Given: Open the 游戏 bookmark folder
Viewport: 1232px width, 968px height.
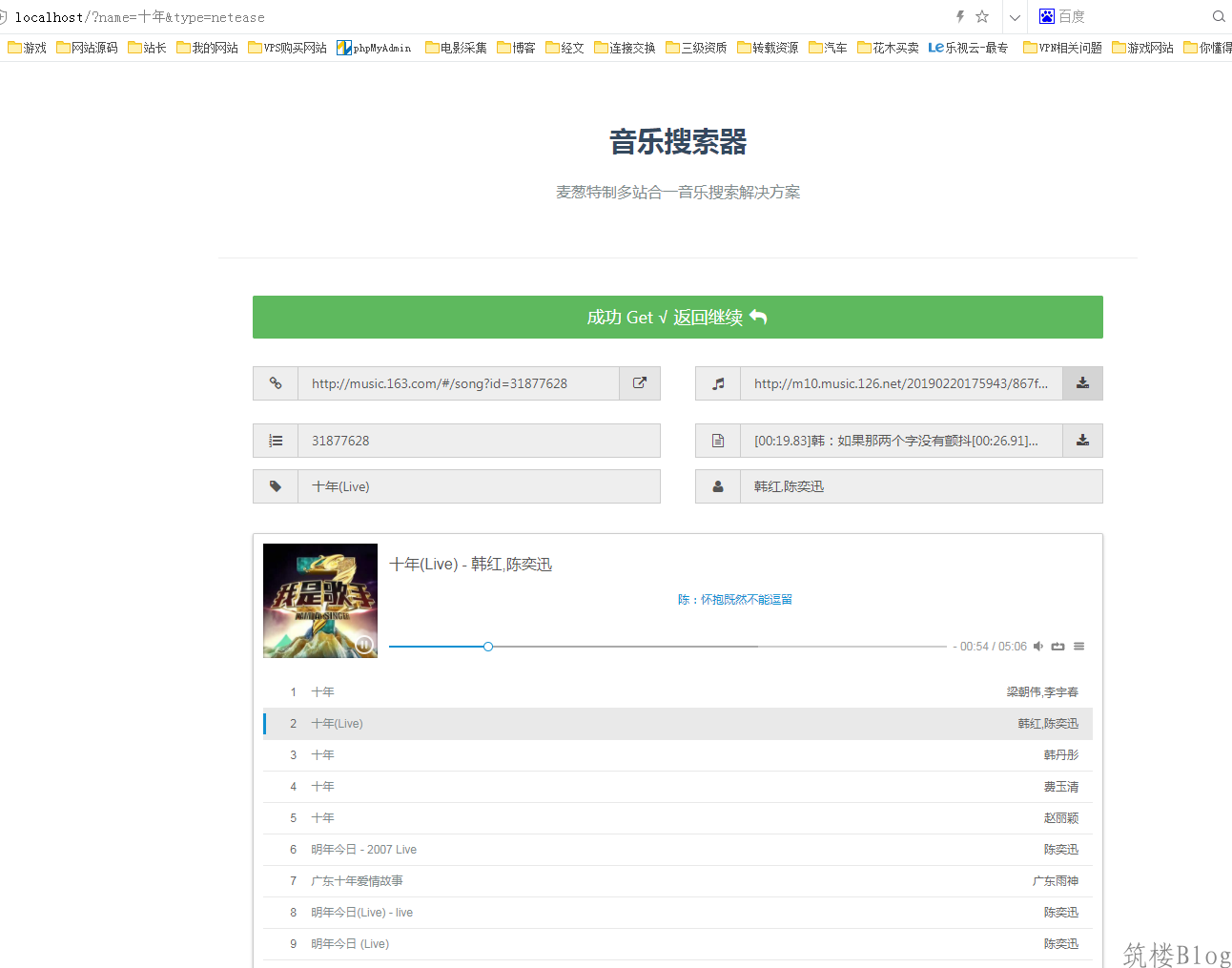Looking at the screenshot, I should click(27, 48).
